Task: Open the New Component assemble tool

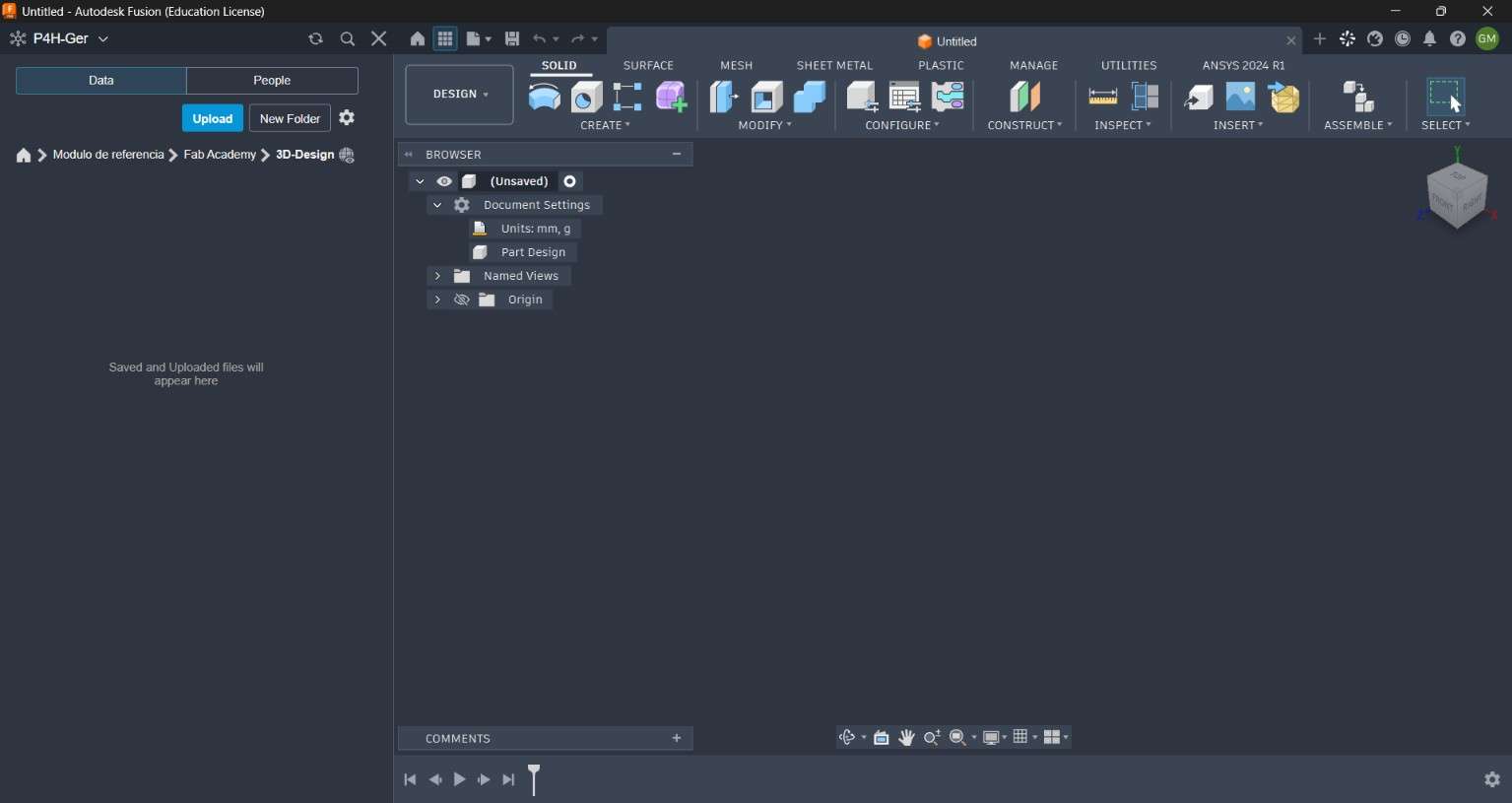Action: coord(1358,97)
